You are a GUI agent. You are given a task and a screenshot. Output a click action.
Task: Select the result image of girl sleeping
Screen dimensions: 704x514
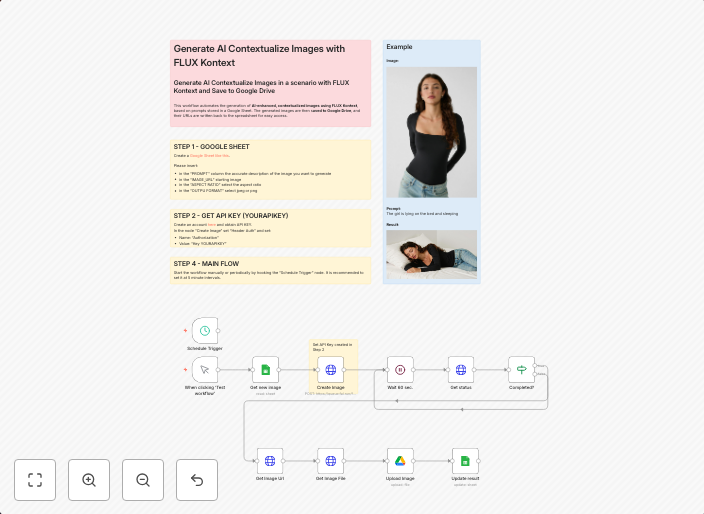[x=431, y=255]
